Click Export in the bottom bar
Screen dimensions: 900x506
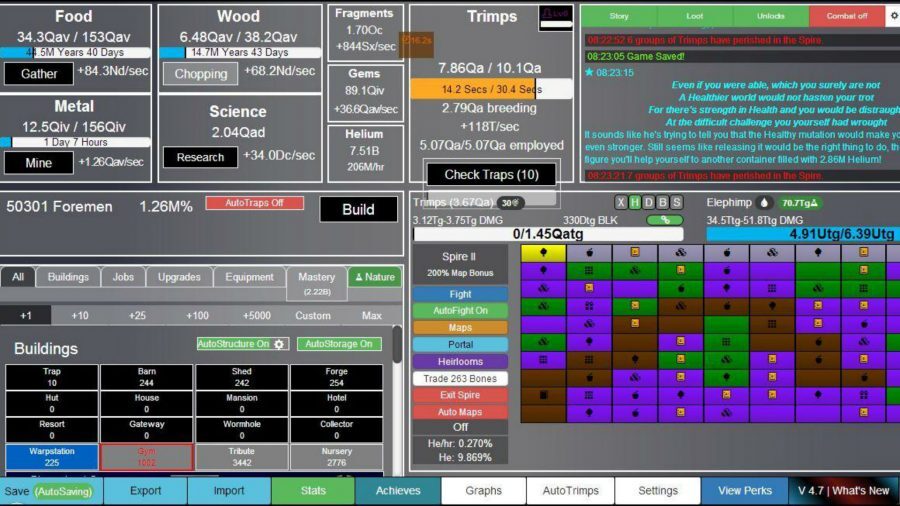[145, 491]
